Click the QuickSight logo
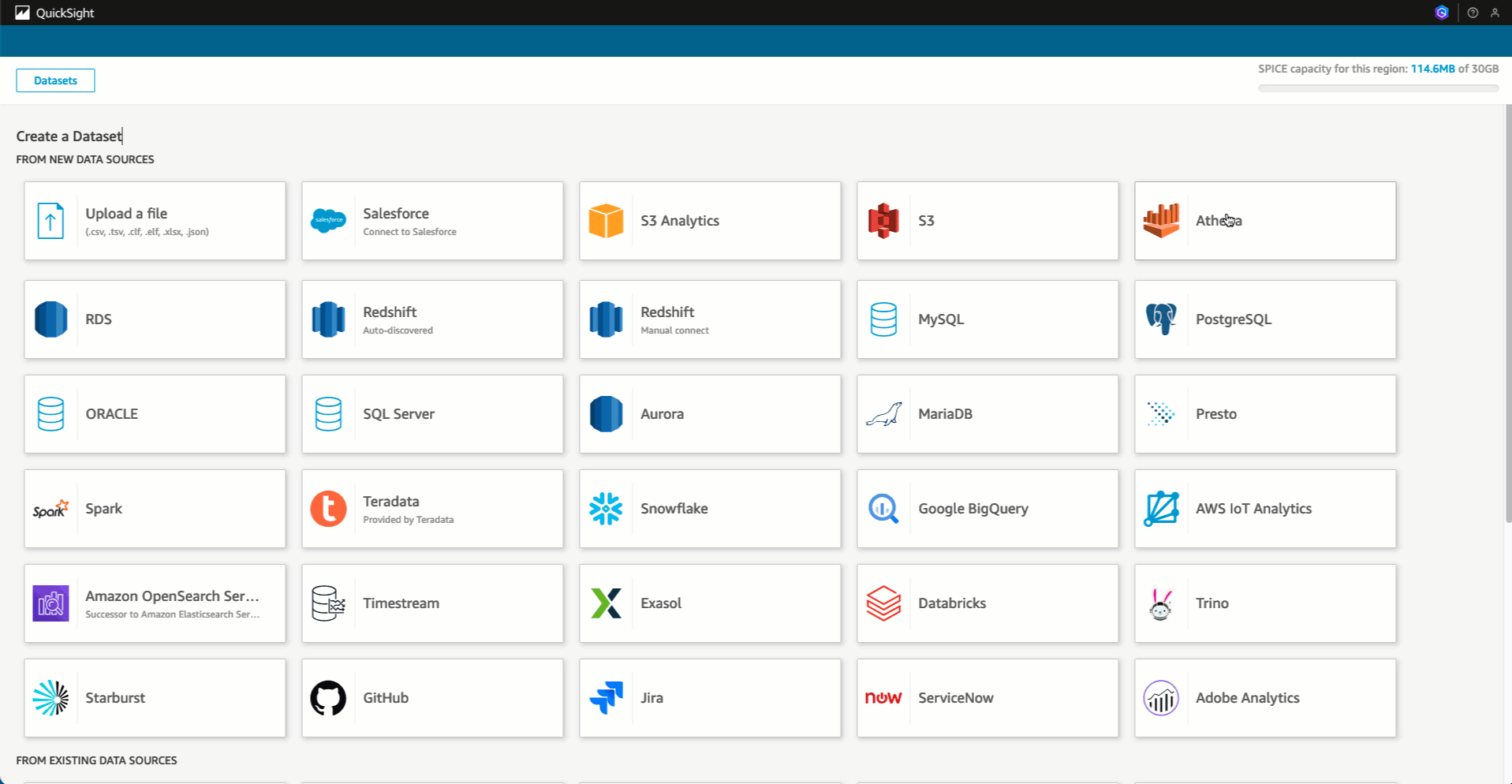Screen dimensions: 1512x784 22,13
